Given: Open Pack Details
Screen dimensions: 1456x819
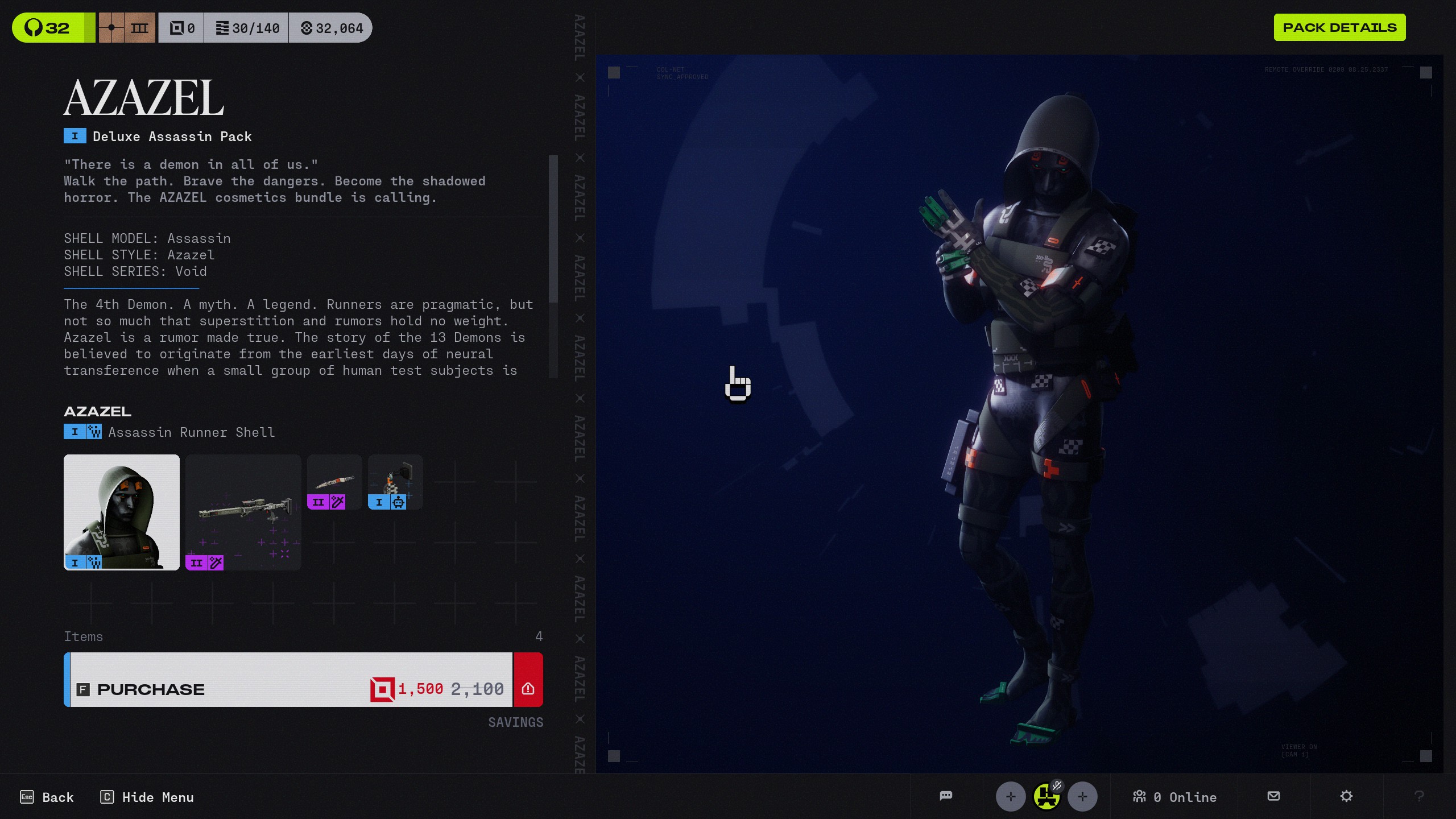Looking at the screenshot, I should tap(1339, 27).
